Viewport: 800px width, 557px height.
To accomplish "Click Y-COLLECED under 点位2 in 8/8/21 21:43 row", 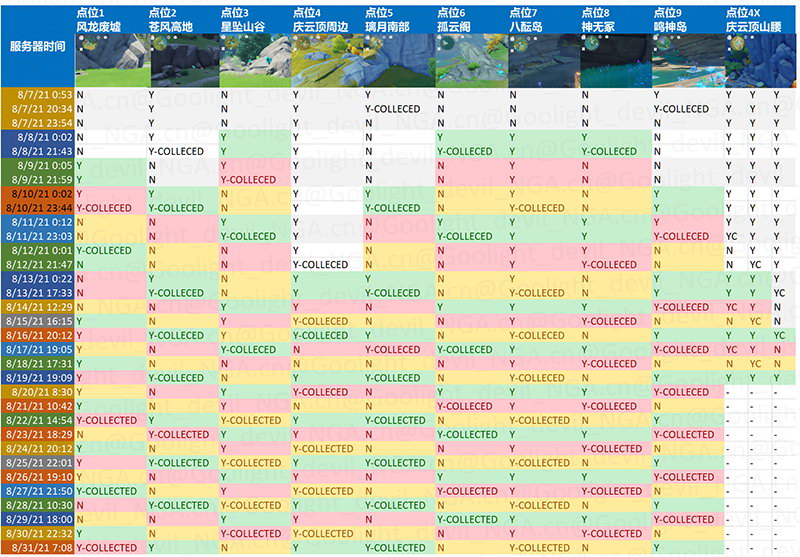I will click(x=176, y=151).
